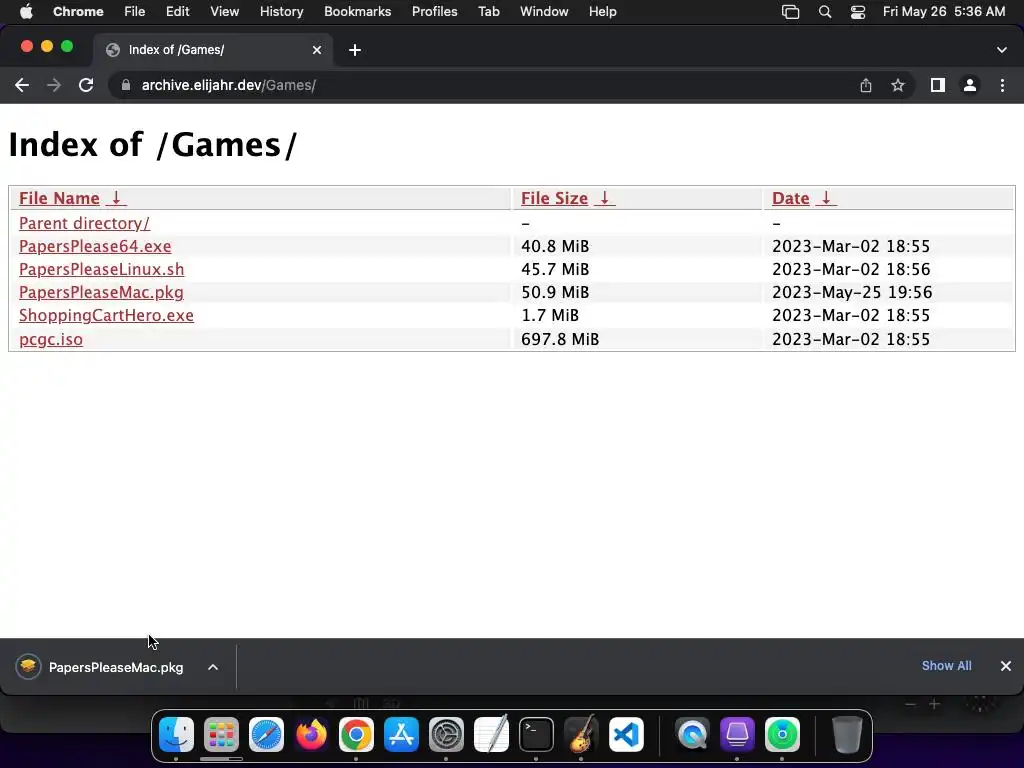Screen dimensions: 1024x768
Task: Download PapersPleaseLinux.sh
Action: 102,269
